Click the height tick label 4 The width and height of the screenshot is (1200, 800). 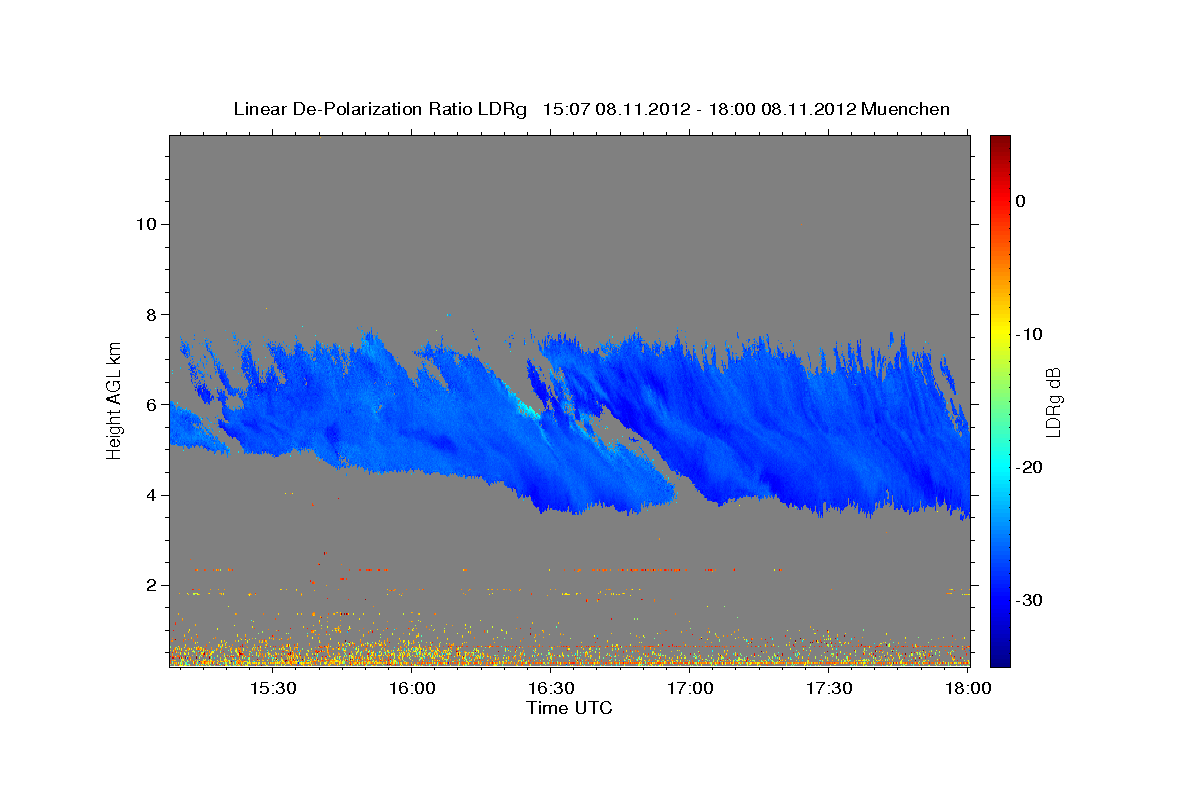pos(150,495)
